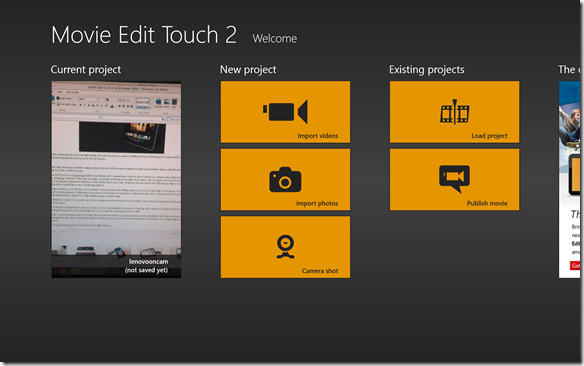Click the Camera shot webcam icon
The height and width of the screenshot is (366, 584).
point(285,246)
